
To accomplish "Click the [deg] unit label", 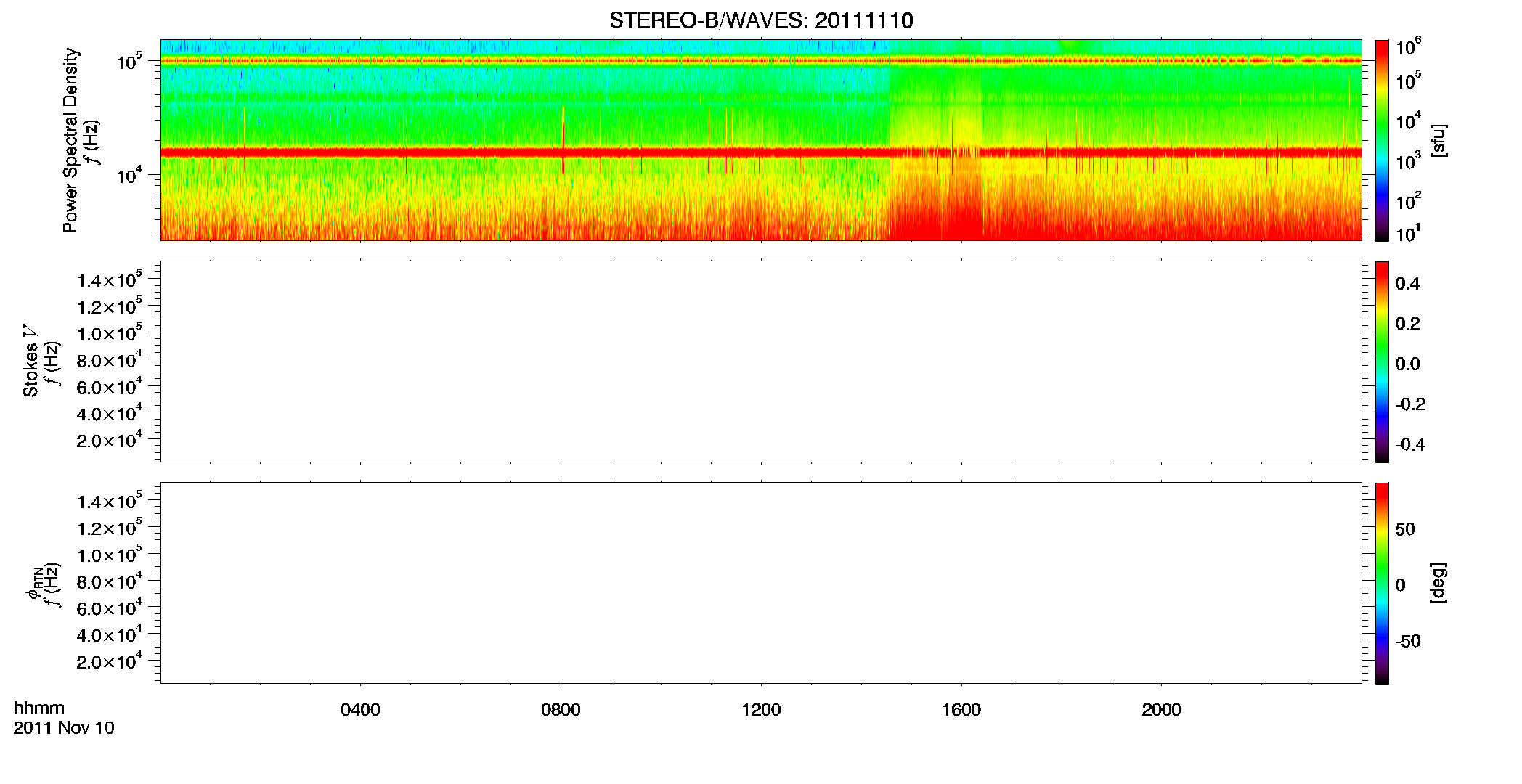I will point(1438,583).
